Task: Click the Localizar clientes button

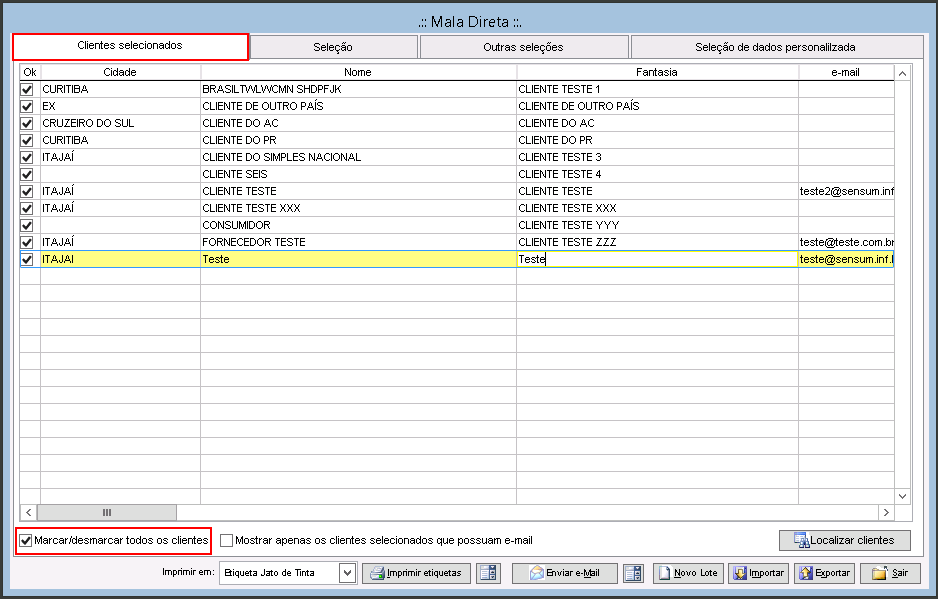Action: click(x=845, y=540)
